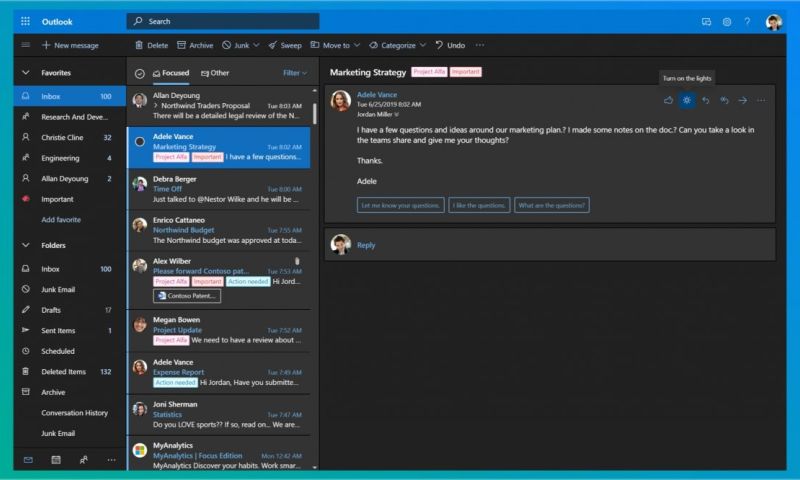This screenshot has width=800, height=480.
Task: Switch to Calendar view icon at bottom
Action: point(56,460)
